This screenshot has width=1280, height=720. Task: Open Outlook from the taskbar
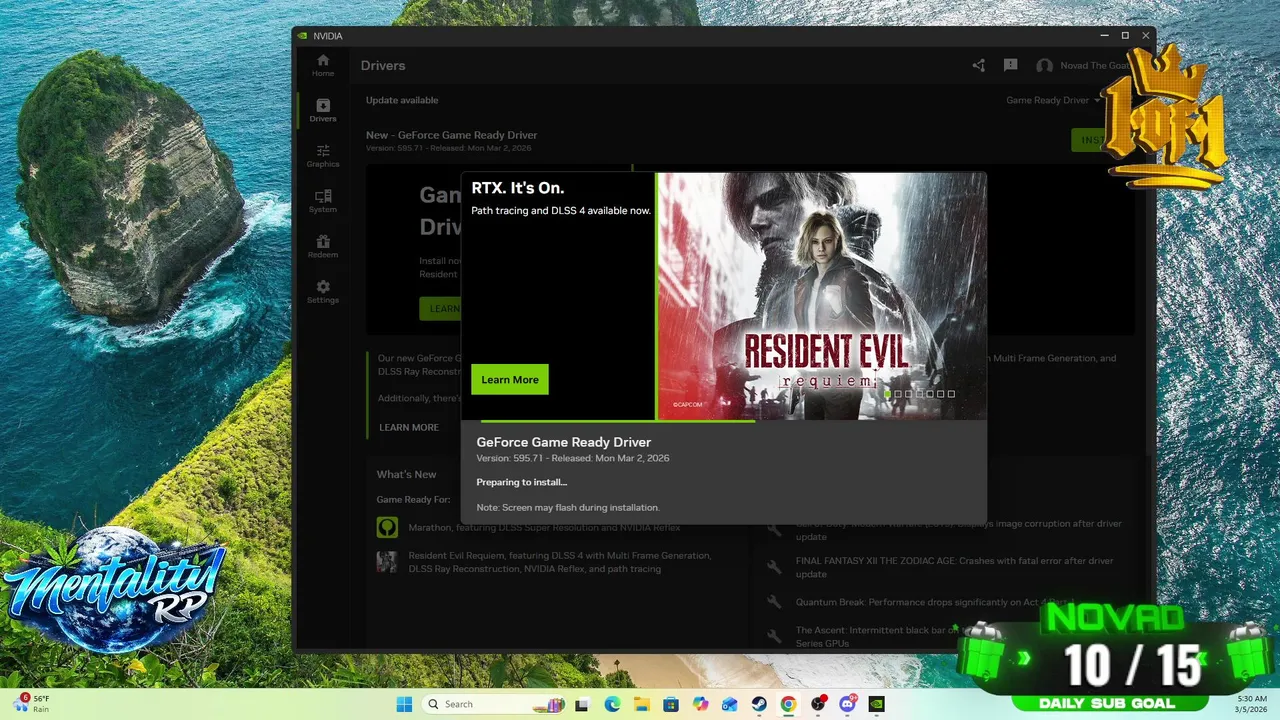pos(730,704)
